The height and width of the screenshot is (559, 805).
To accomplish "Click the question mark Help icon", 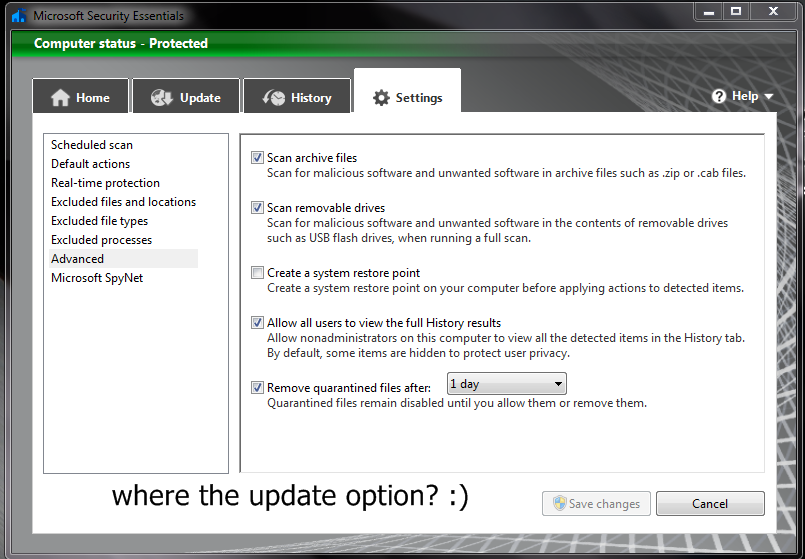I will point(719,96).
